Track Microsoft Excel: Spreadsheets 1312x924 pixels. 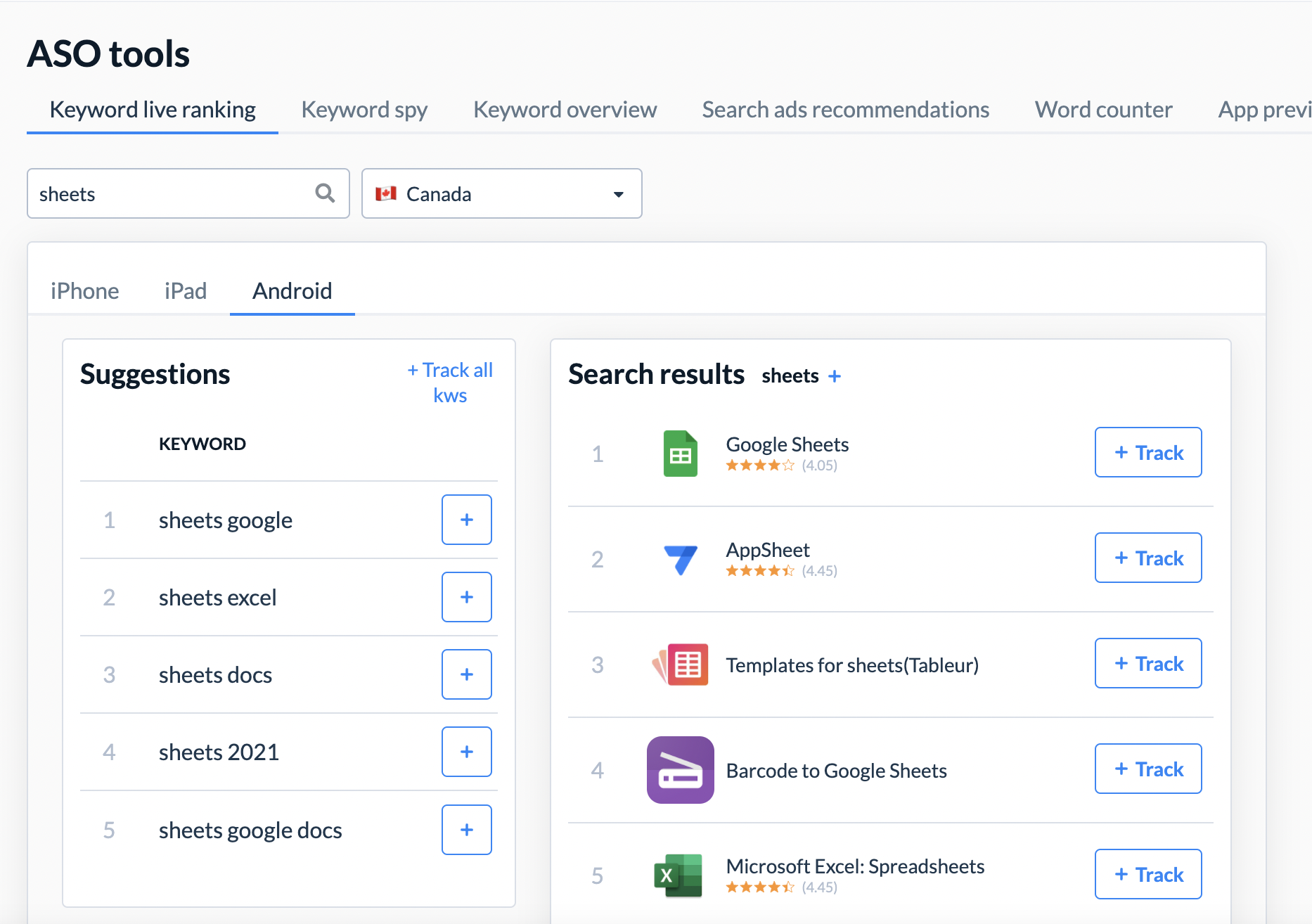1148,874
